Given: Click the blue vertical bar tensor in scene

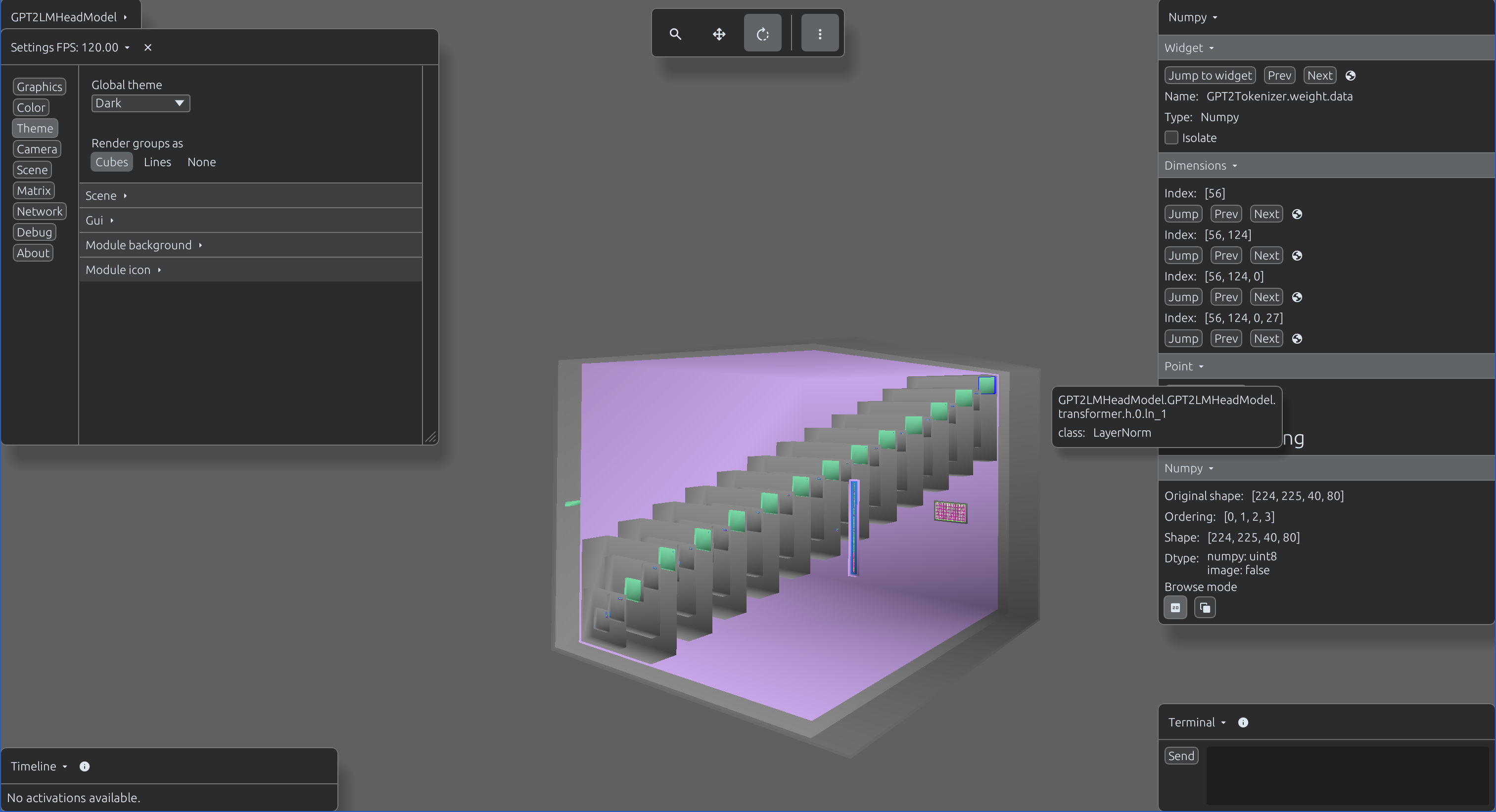Looking at the screenshot, I should pyautogui.click(x=854, y=528).
